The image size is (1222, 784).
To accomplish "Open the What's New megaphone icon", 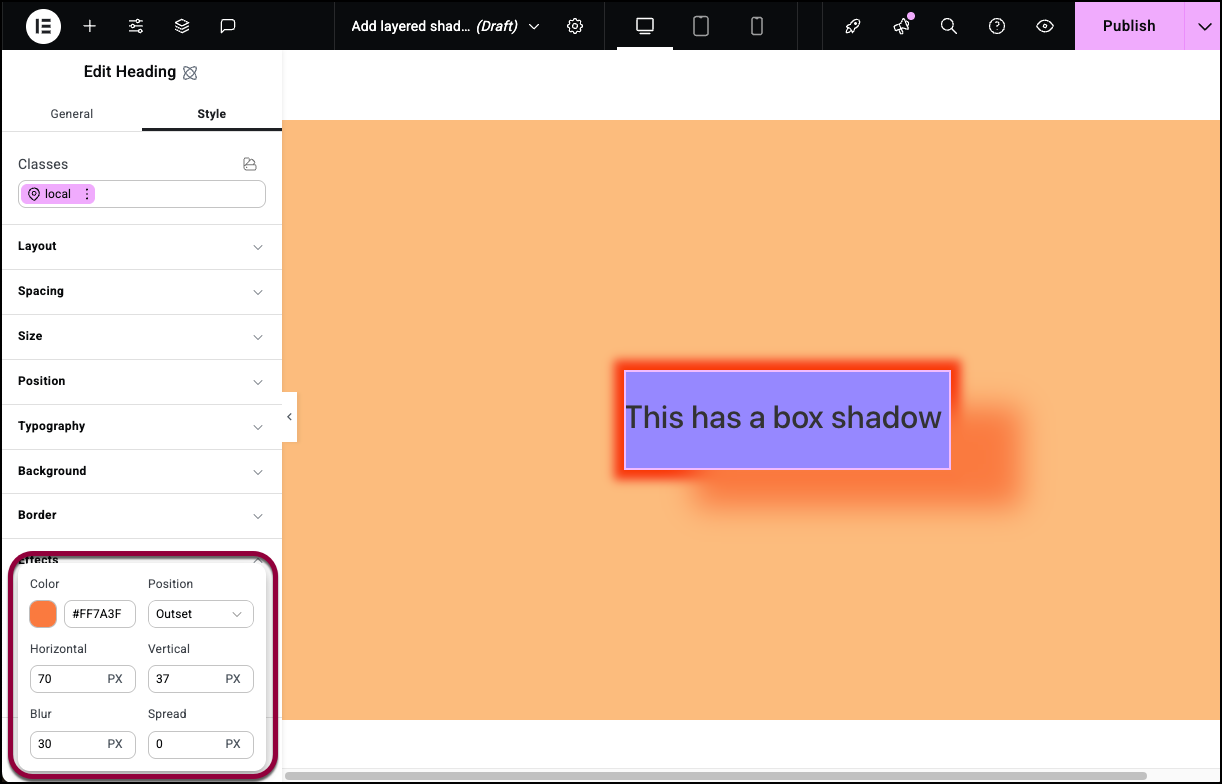I will click(901, 26).
